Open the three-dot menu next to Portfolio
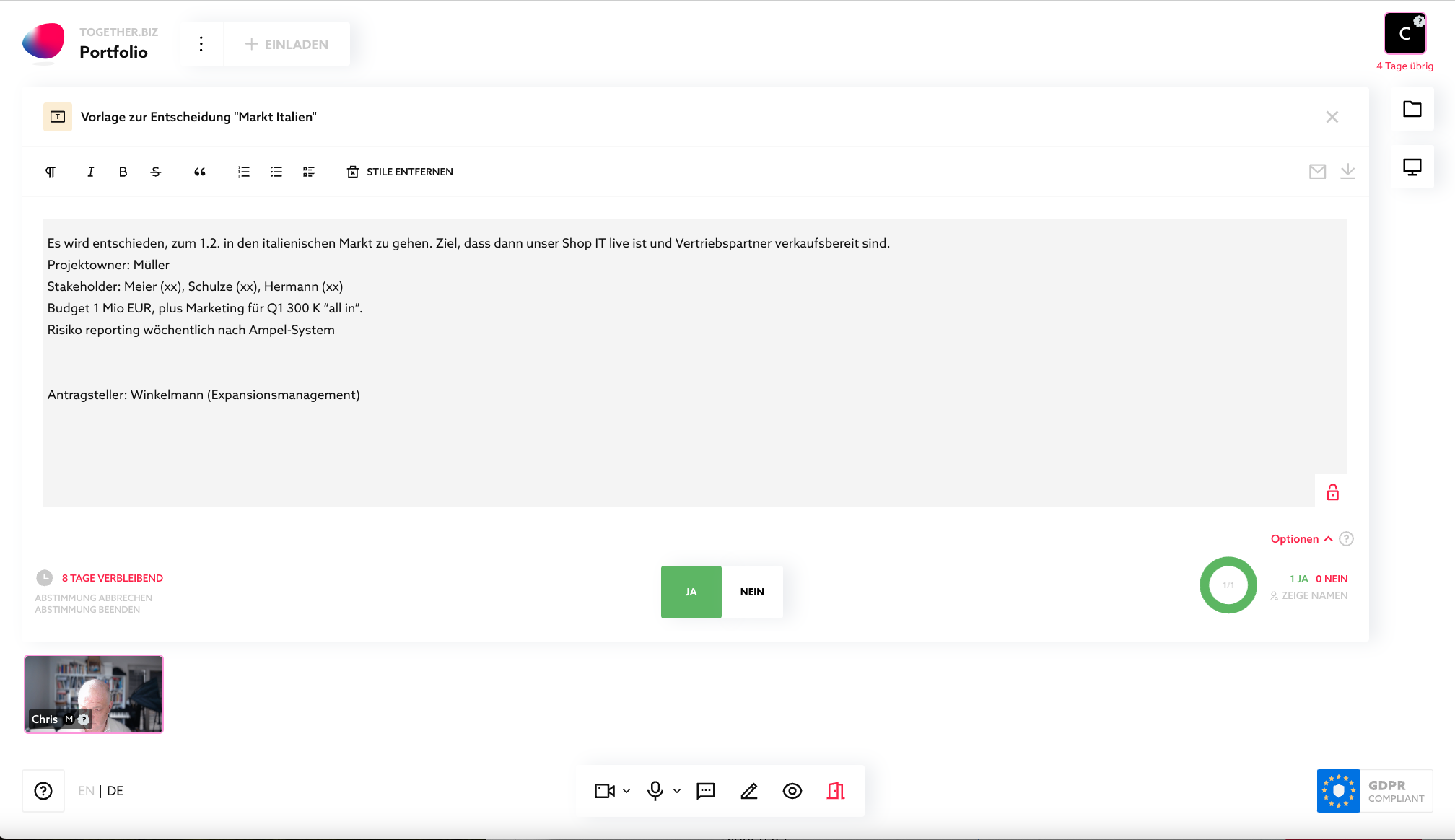 click(x=201, y=43)
